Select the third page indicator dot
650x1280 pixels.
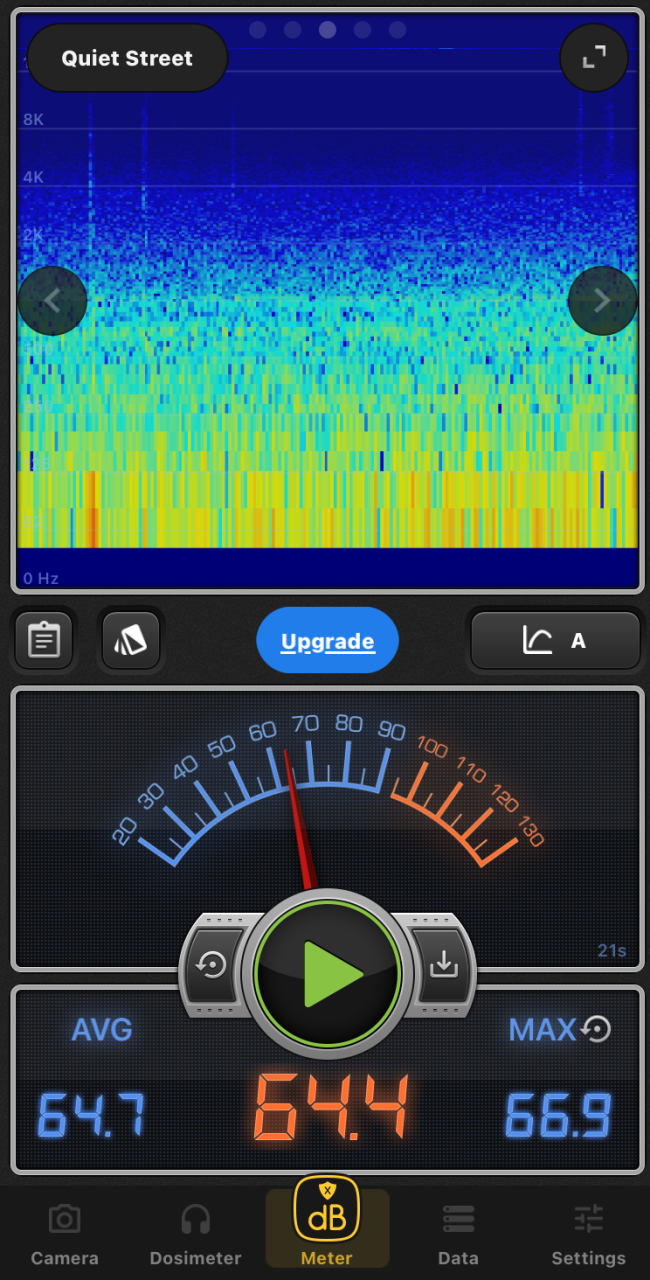point(327,30)
